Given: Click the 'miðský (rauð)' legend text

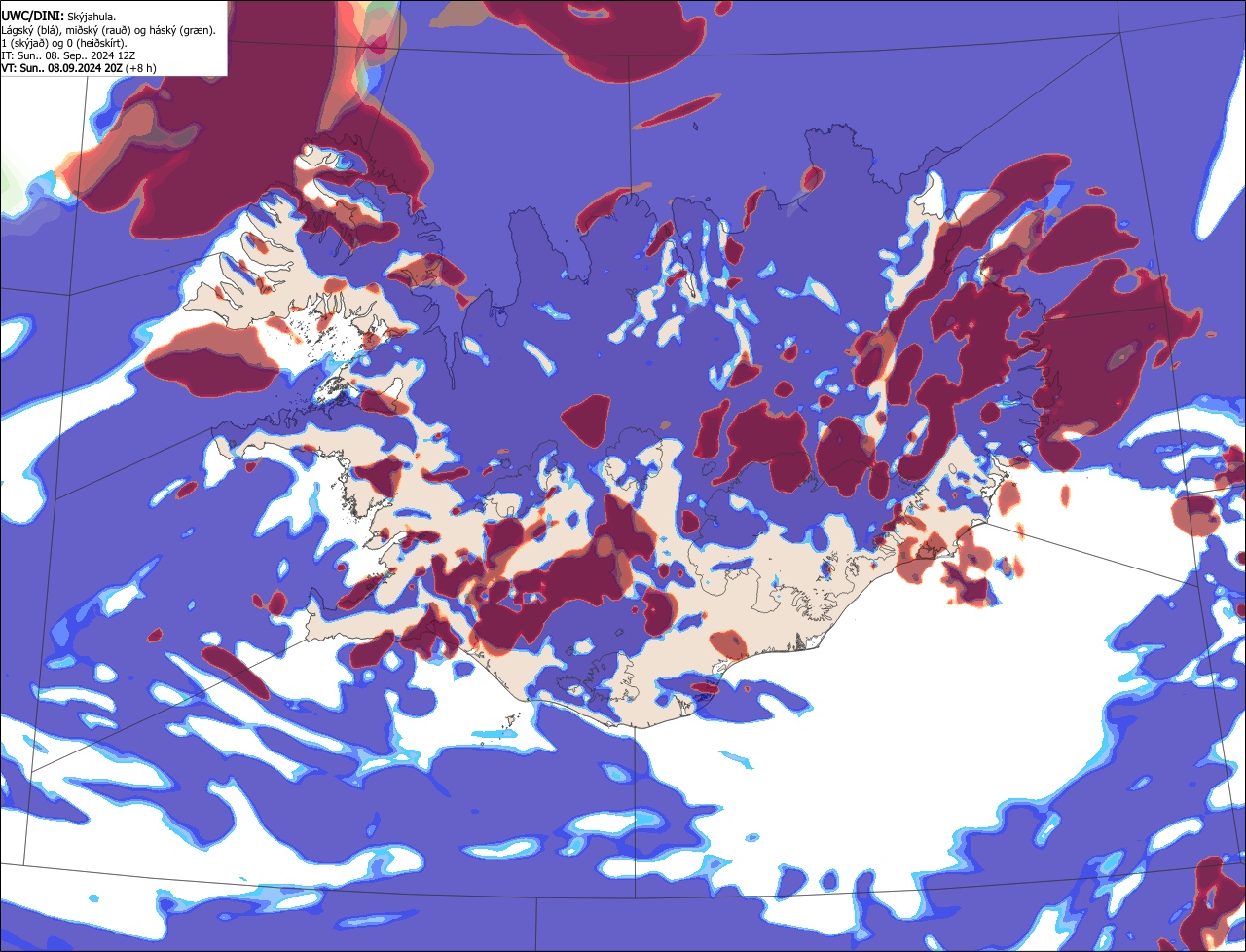Looking at the screenshot, I should tap(98, 31).
